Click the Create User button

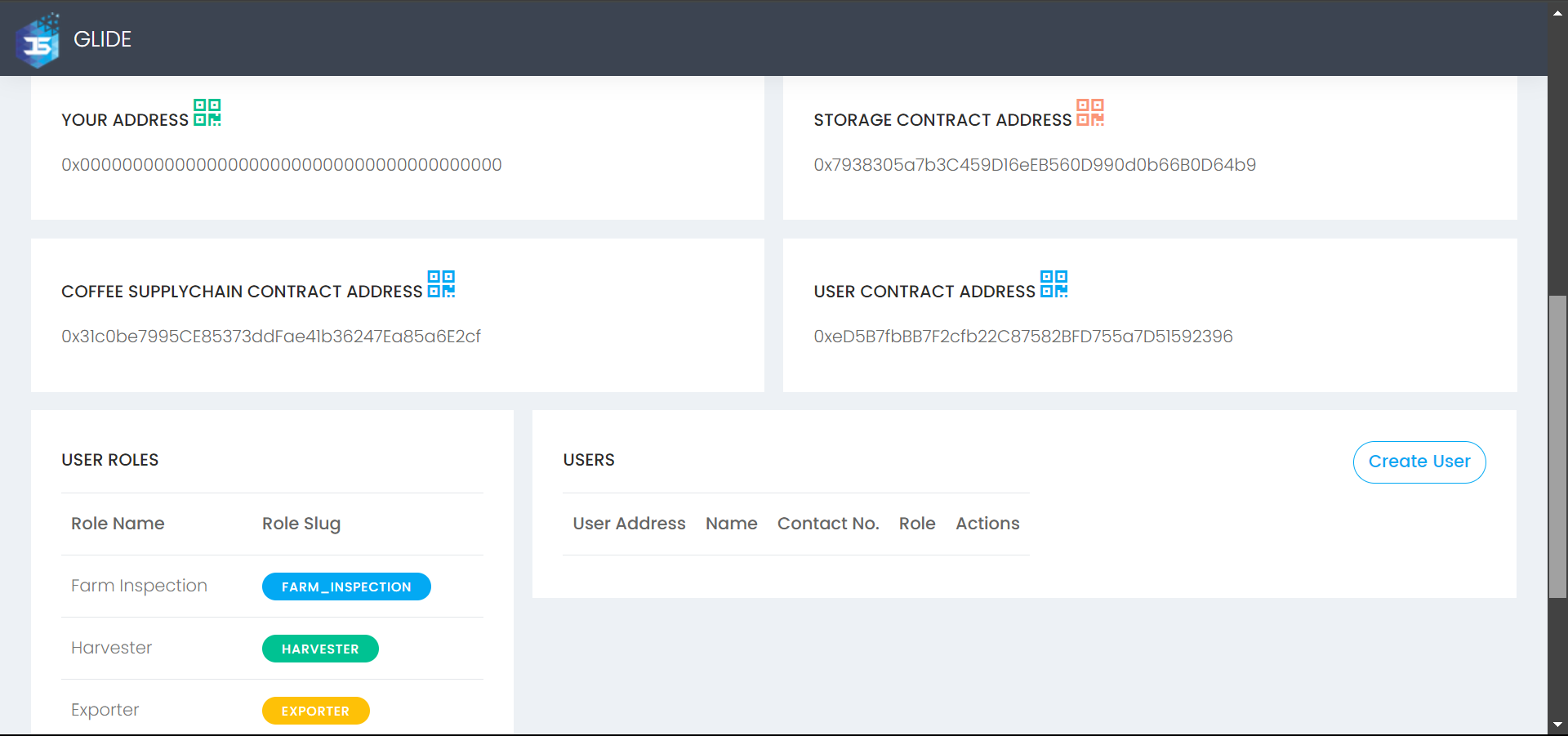point(1419,462)
